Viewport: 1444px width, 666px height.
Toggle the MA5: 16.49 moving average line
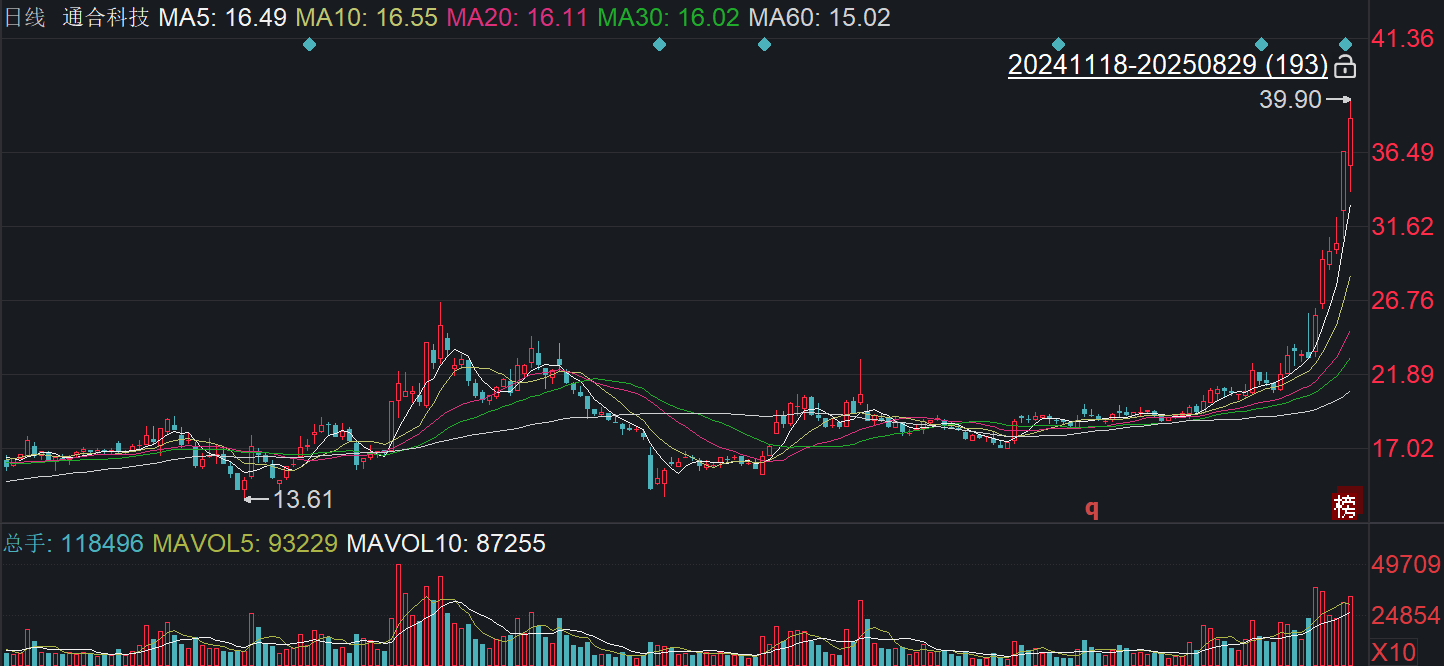[222, 17]
